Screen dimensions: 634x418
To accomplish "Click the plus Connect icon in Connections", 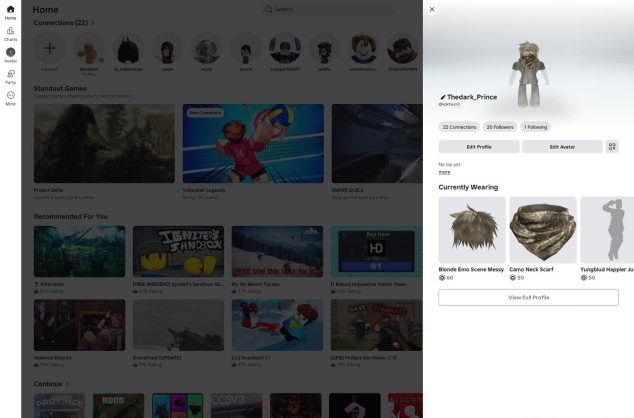I will 49,48.
